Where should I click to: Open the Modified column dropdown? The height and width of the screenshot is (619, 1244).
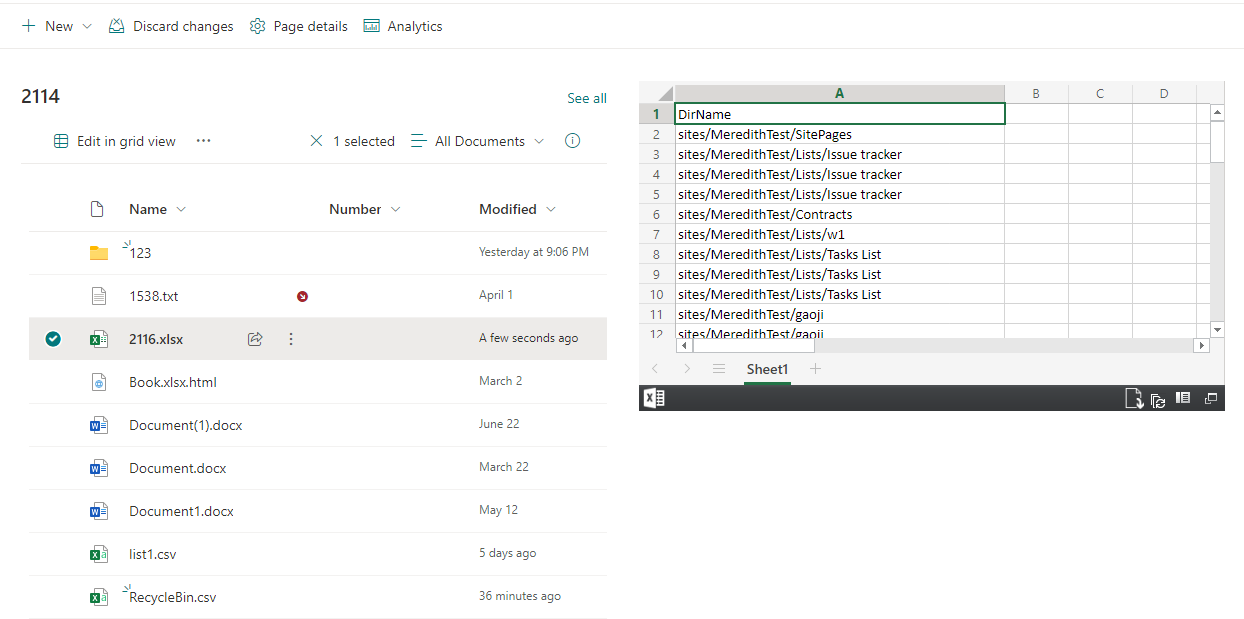(x=551, y=209)
